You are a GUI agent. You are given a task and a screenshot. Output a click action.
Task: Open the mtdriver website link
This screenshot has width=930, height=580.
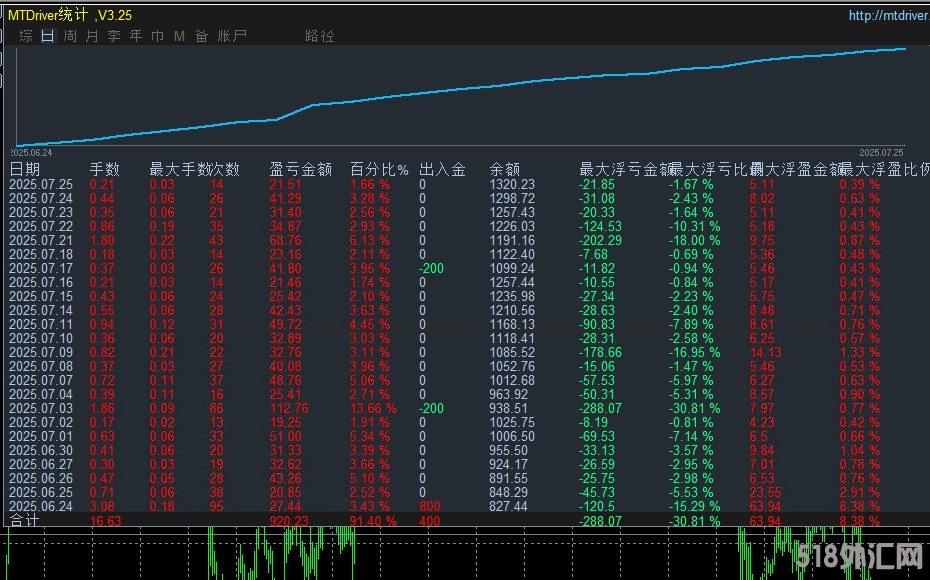[x=888, y=15]
